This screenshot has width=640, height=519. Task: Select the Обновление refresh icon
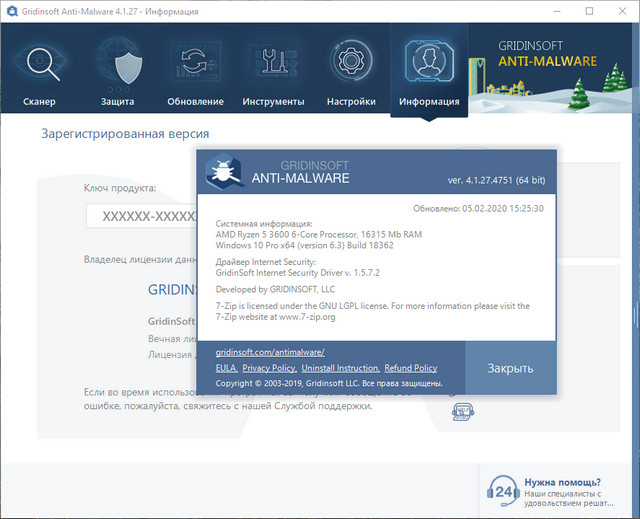pyautogui.click(x=196, y=65)
